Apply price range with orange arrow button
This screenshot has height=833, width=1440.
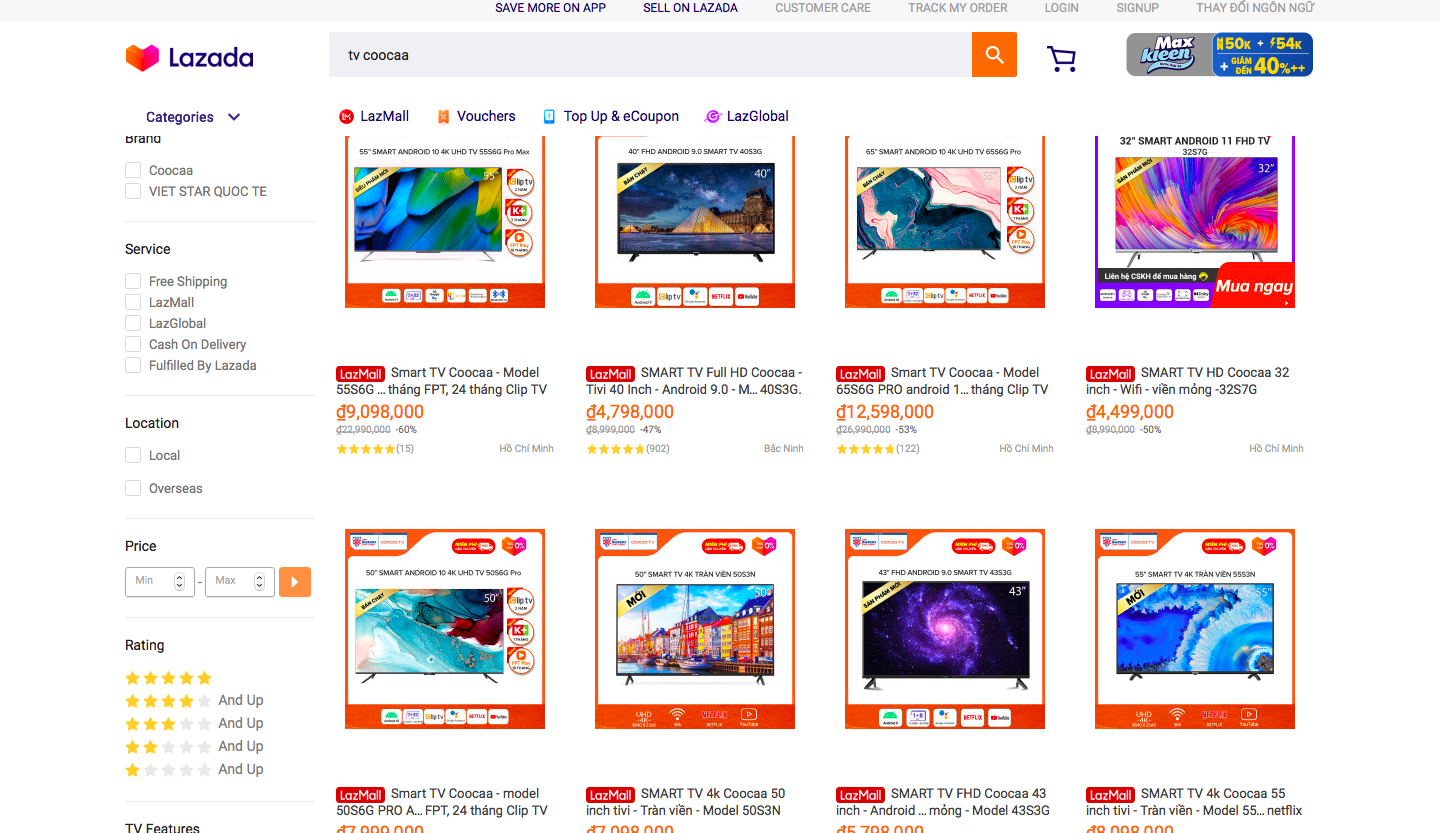[295, 582]
